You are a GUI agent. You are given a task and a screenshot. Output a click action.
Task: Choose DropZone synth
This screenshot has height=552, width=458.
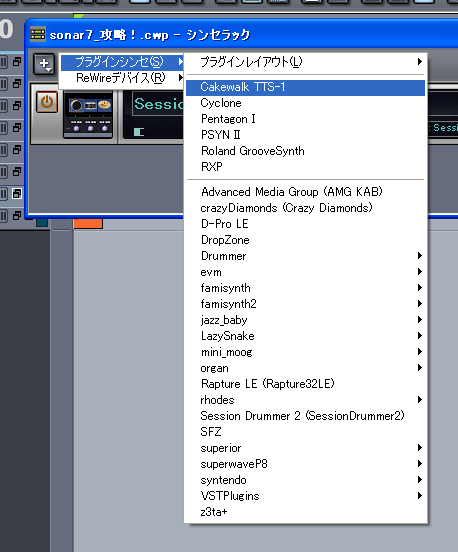click(x=306, y=240)
